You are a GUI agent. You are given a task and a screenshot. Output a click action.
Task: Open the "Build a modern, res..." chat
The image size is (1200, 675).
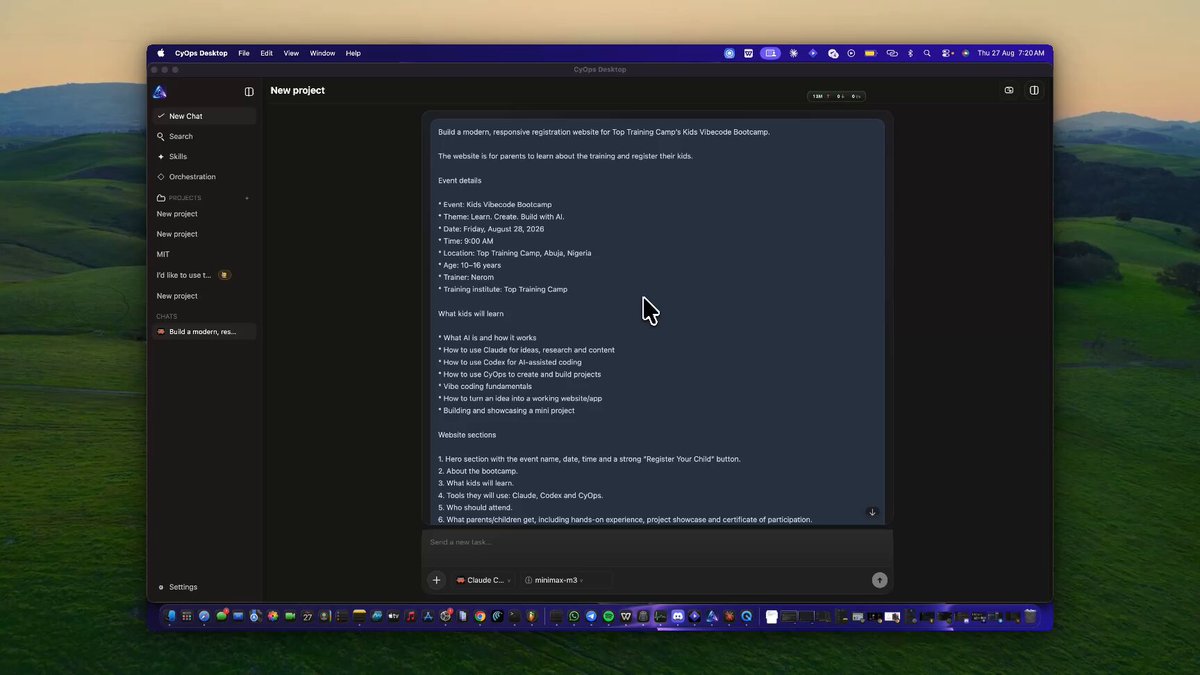[204, 331]
